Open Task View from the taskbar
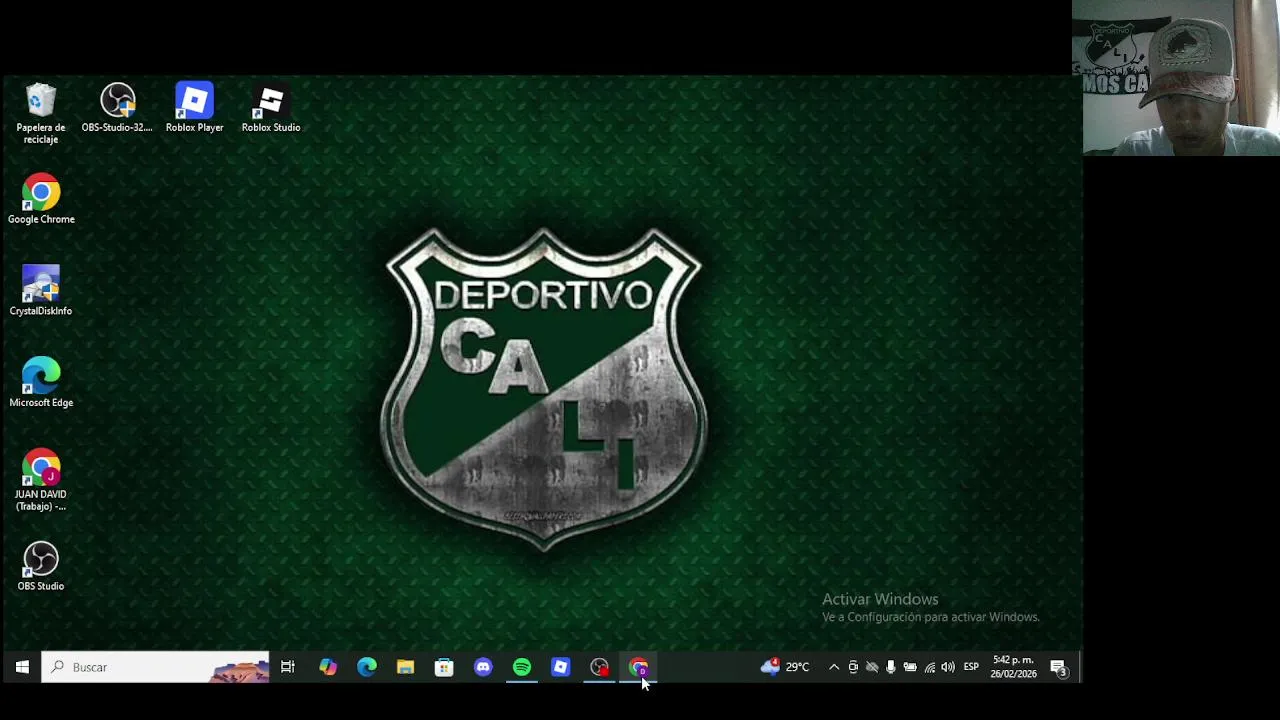Screen dimensions: 1280x720 (x=288, y=667)
